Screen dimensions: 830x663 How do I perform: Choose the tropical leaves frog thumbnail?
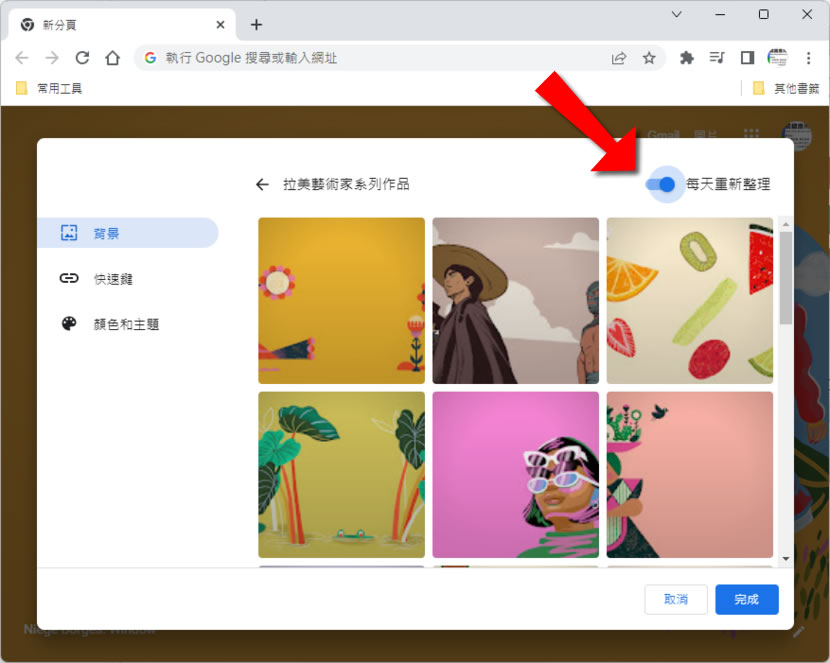[x=341, y=475]
